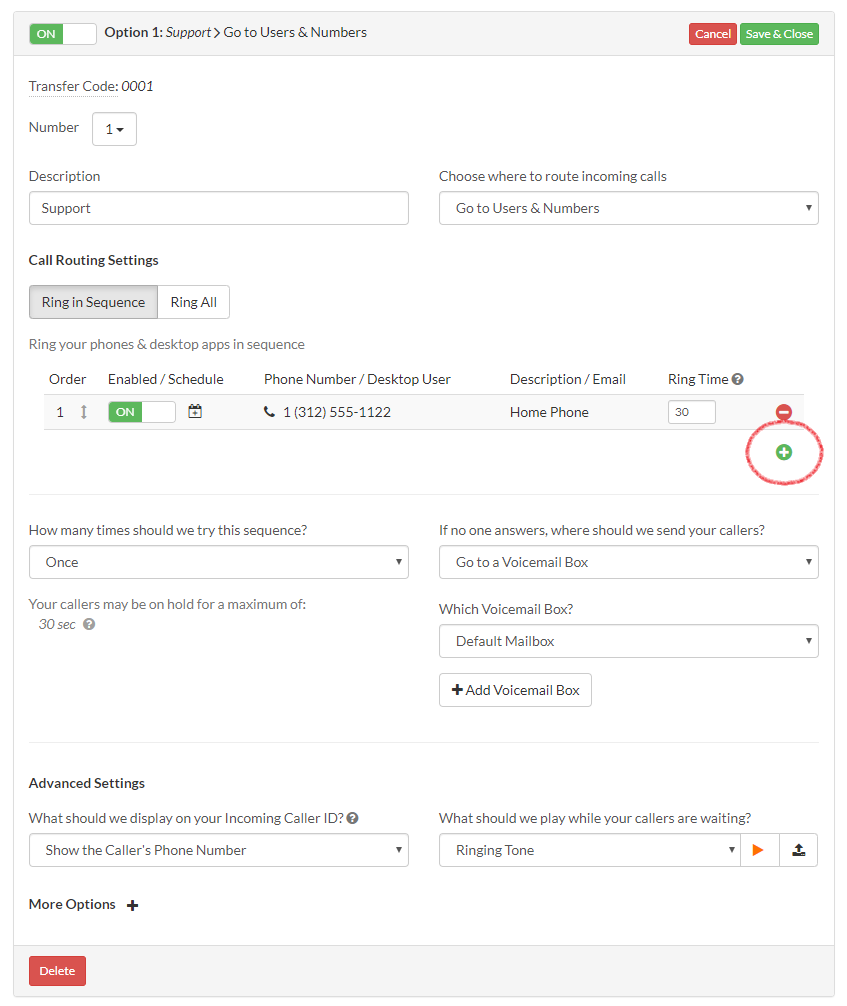Viewport: 847px width, 1006px height.
Task: Expand More Options with the plus sign
Action: pos(132,905)
